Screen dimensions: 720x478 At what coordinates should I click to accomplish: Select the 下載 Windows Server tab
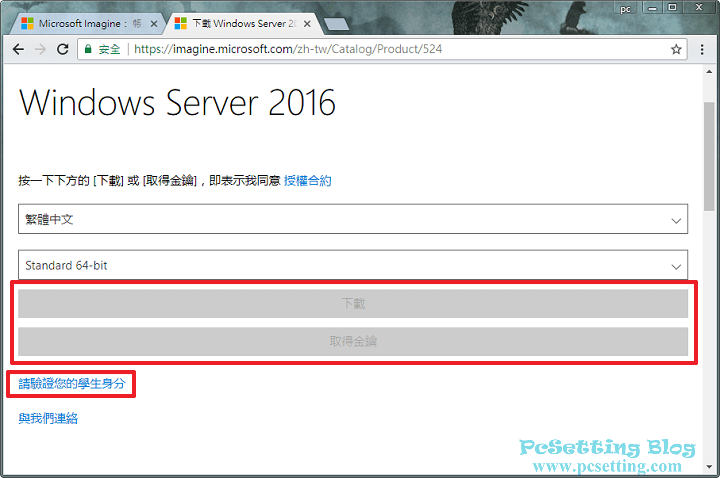point(240,22)
